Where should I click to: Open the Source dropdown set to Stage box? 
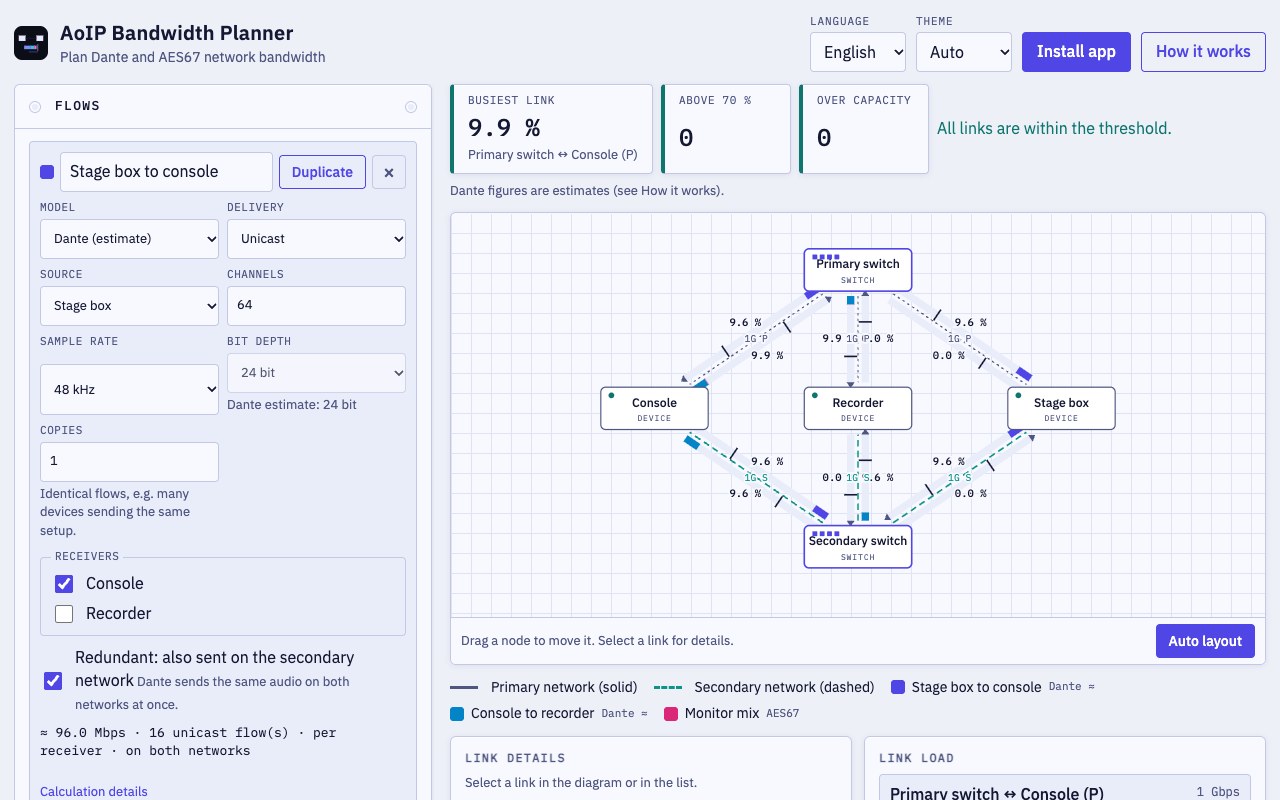tap(130, 306)
